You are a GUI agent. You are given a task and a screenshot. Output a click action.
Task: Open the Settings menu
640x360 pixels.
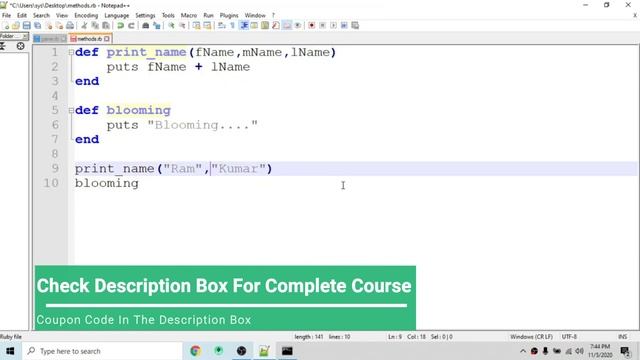(x=145, y=16)
